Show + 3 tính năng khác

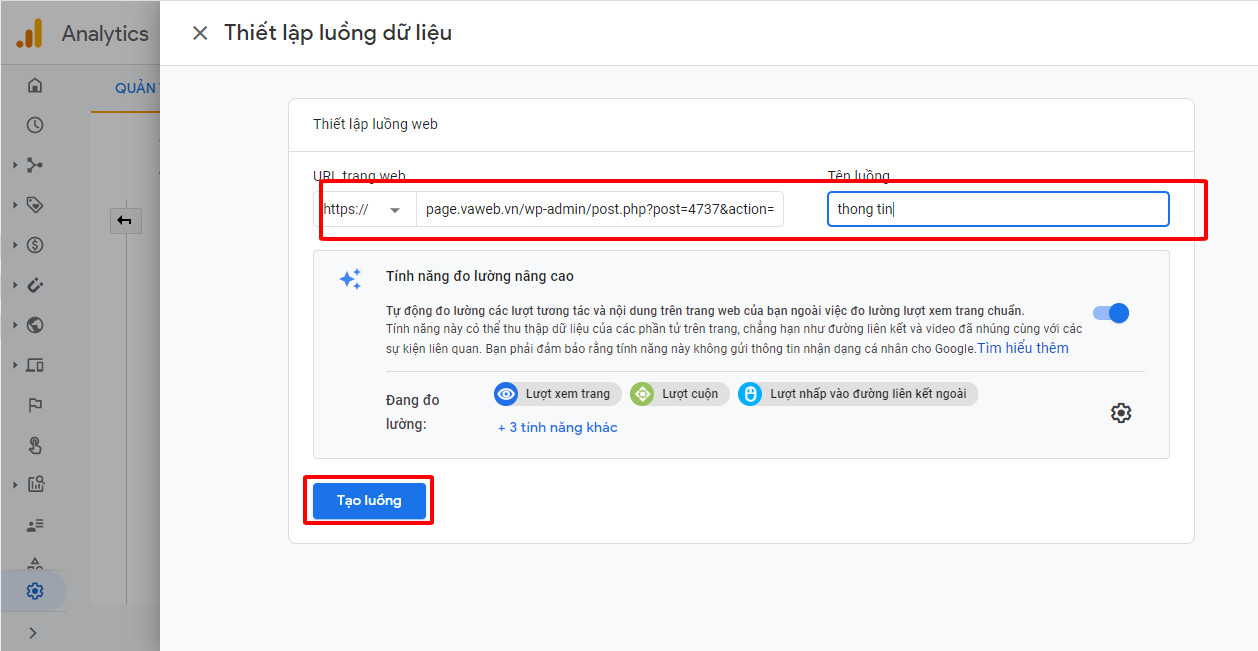(557, 427)
